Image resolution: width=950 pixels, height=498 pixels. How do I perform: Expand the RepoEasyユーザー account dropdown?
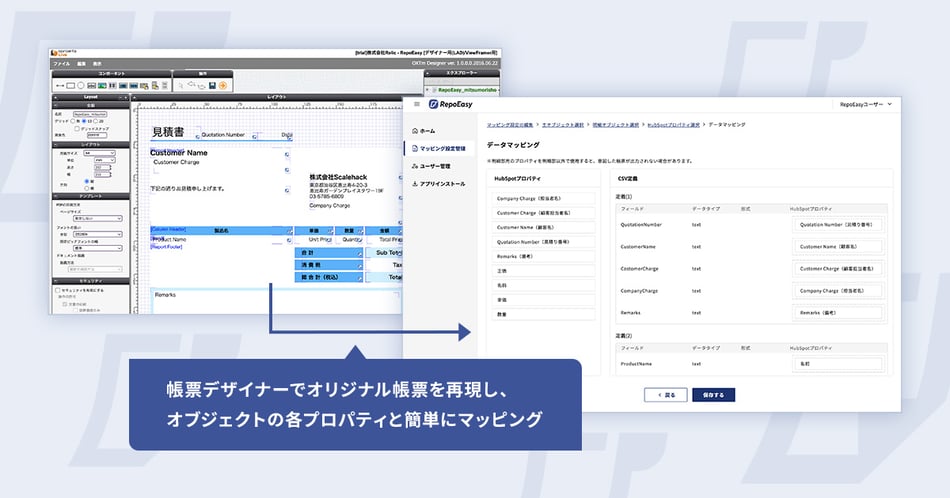[866, 104]
